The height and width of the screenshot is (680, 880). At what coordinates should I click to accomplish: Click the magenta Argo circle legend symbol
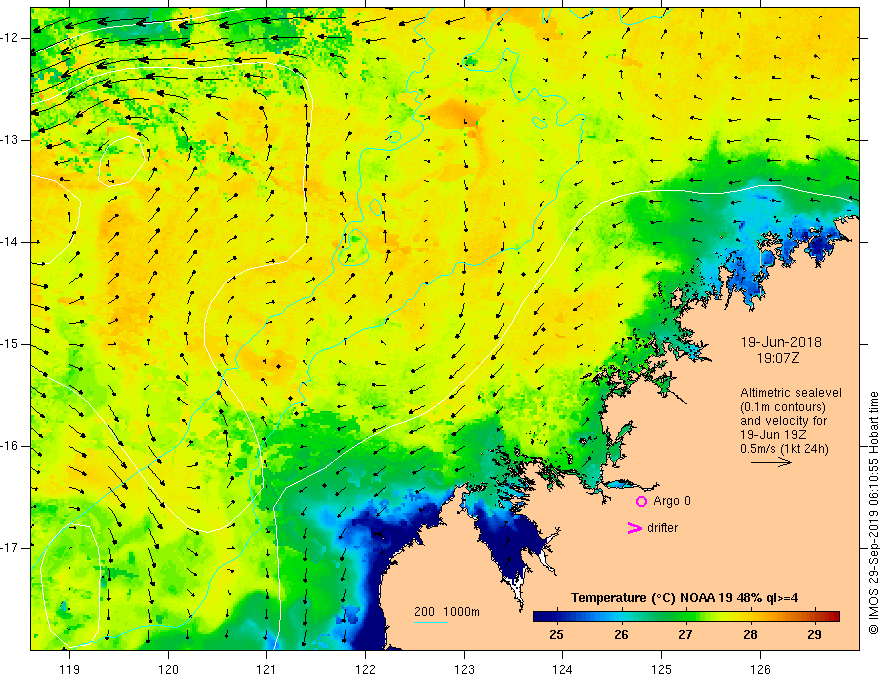pos(641,502)
